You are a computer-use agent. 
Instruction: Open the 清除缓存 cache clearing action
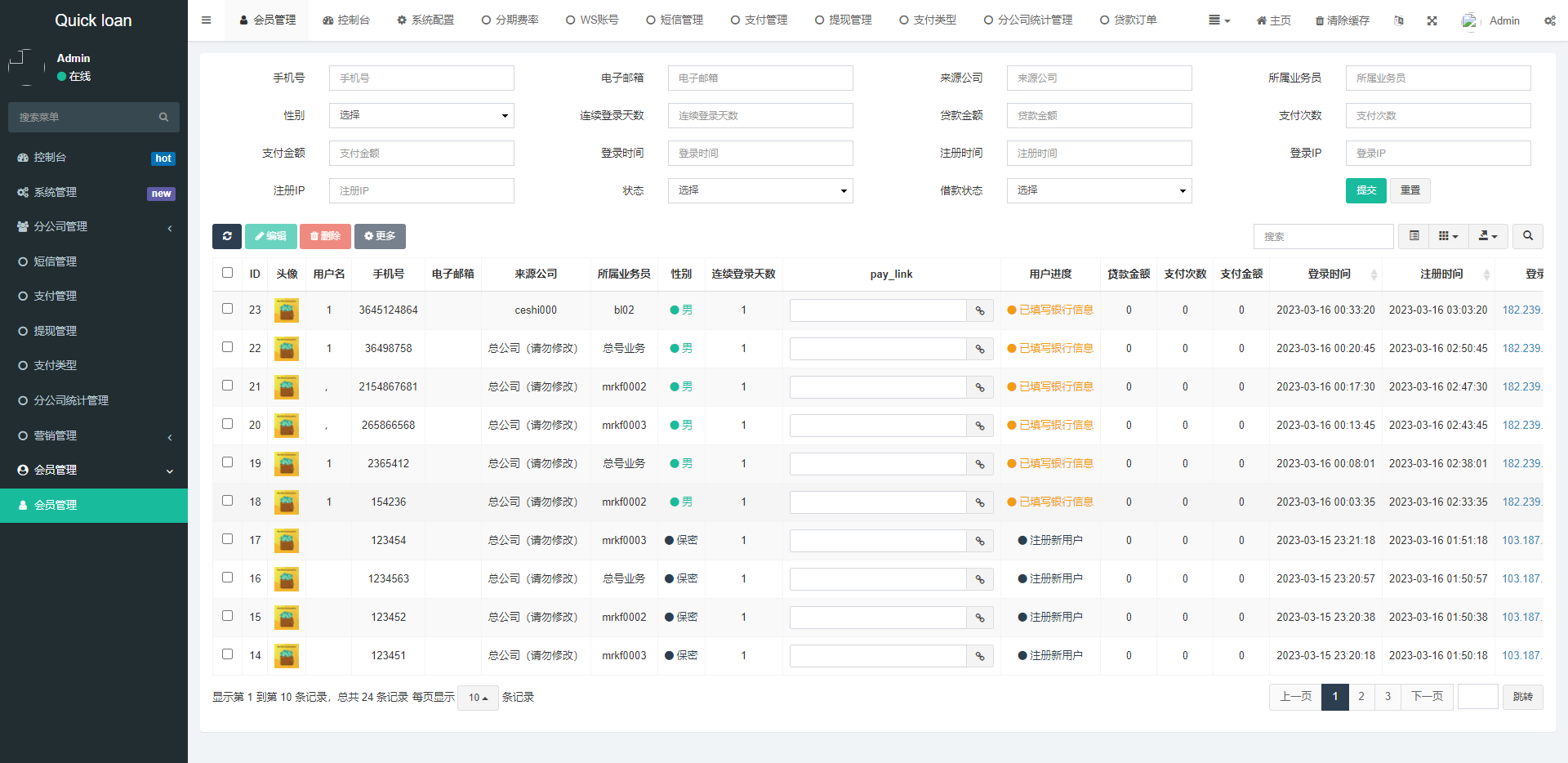(x=1342, y=20)
